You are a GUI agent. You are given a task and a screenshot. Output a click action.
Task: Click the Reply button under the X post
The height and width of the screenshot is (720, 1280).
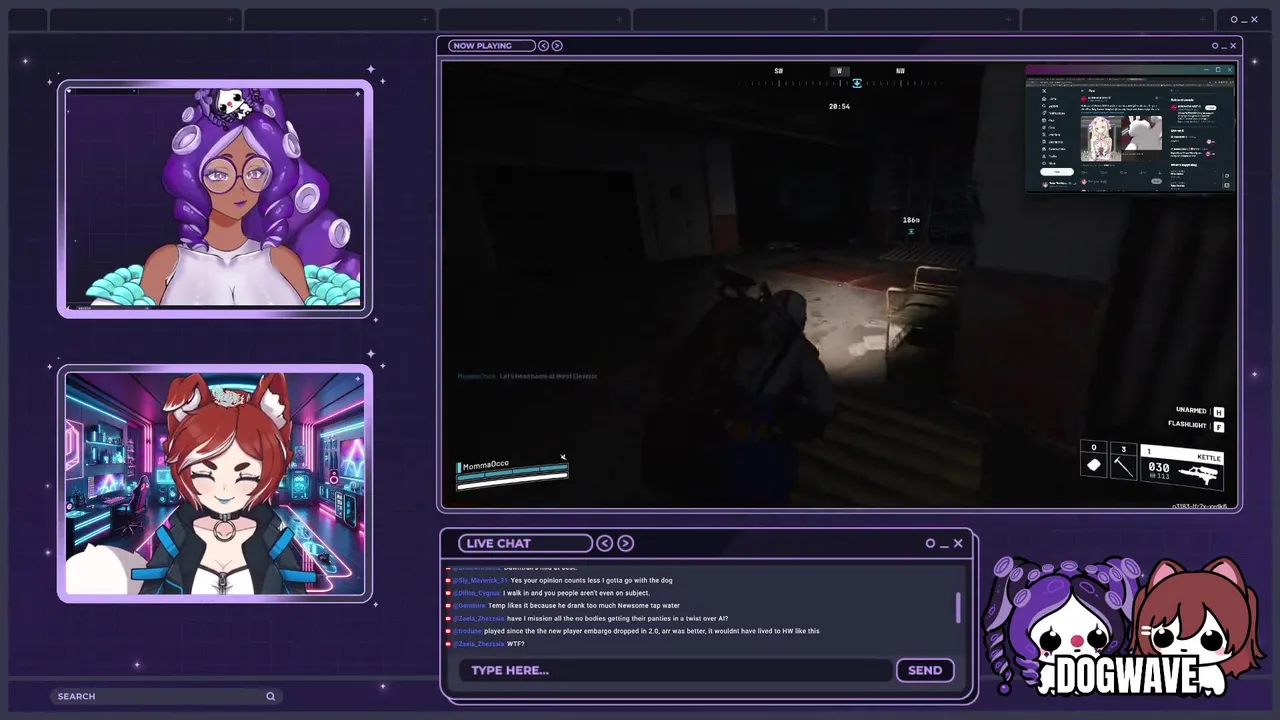pos(1157,181)
